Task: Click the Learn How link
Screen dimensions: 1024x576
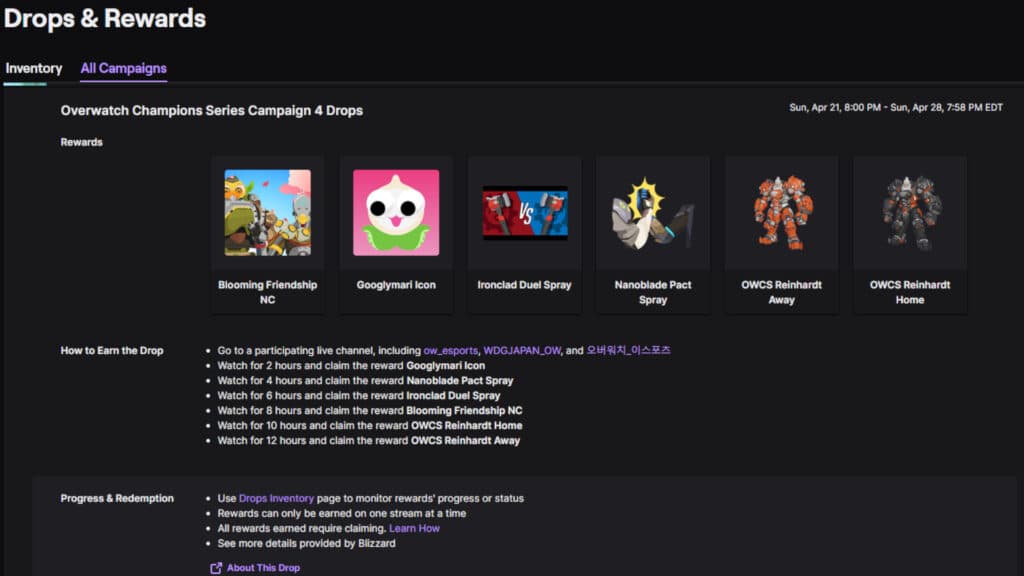Action: click(x=414, y=528)
